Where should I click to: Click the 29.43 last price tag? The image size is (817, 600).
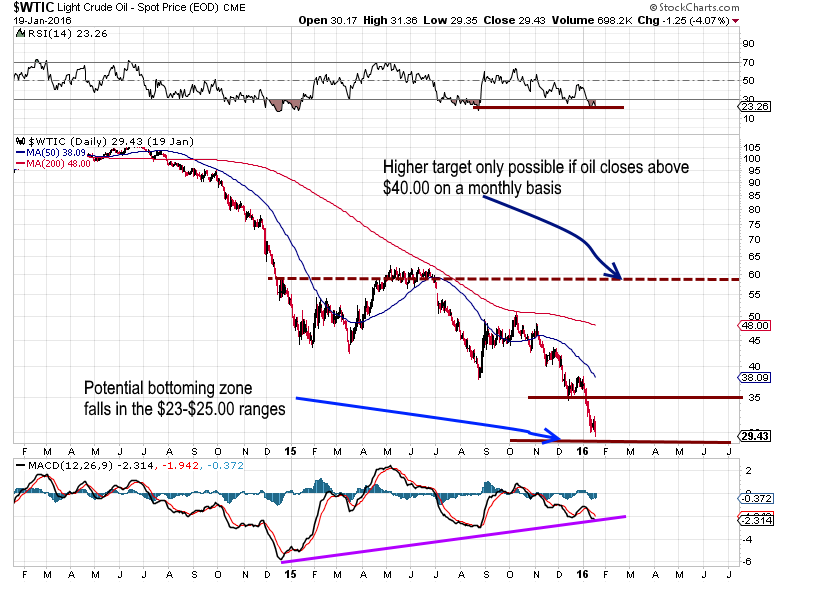click(754, 436)
